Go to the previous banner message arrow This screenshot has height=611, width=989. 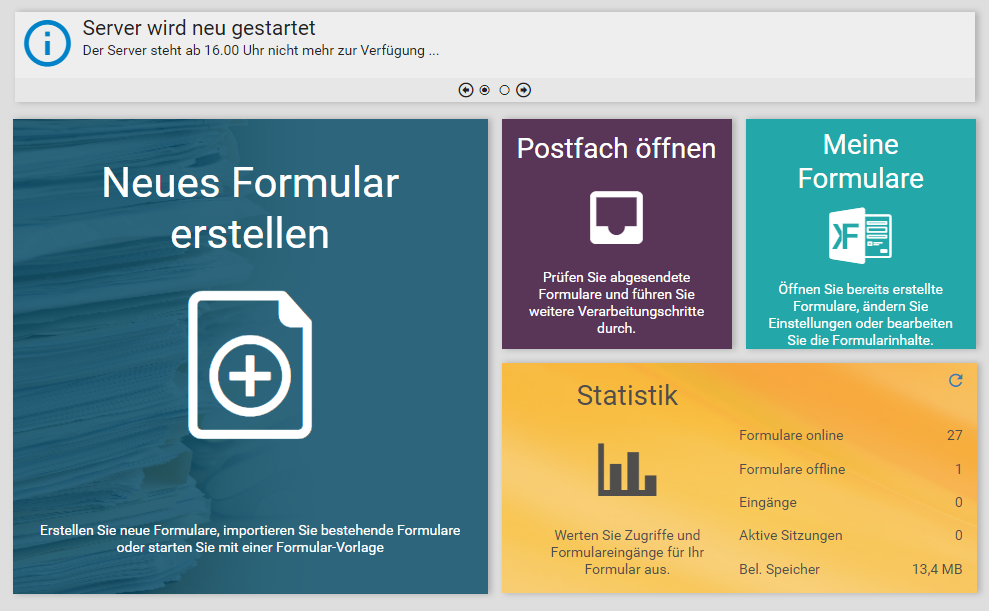coord(466,90)
